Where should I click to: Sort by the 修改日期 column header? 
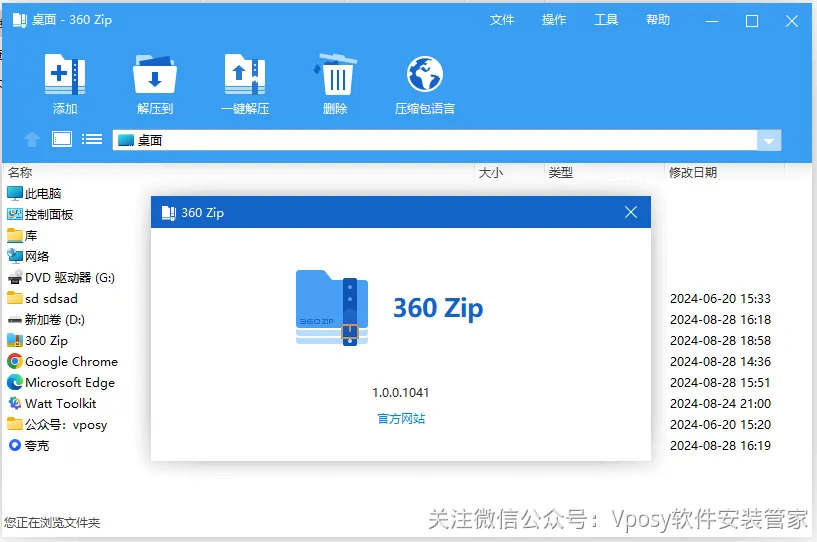tap(692, 173)
